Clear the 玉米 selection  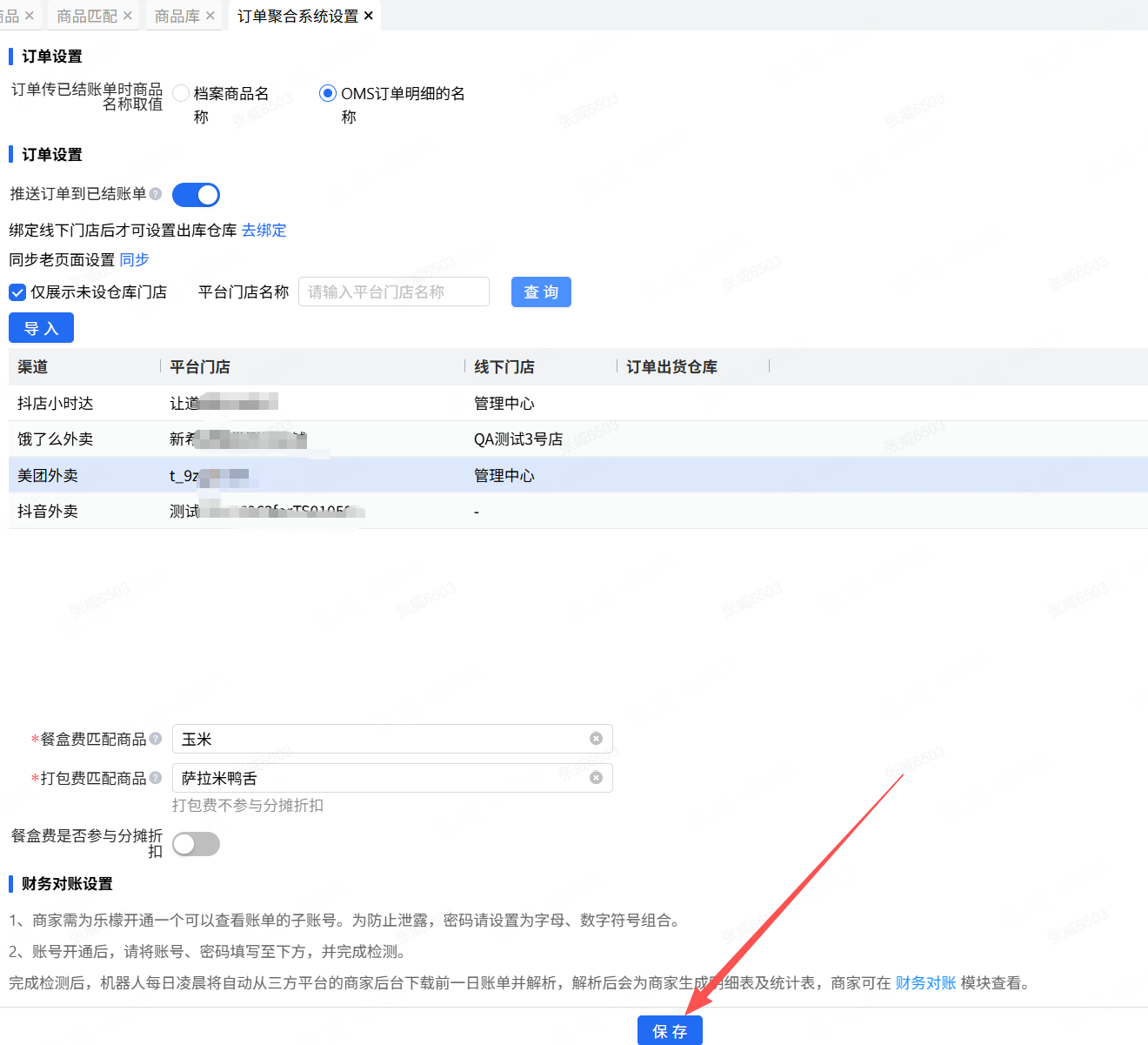(596, 739)
